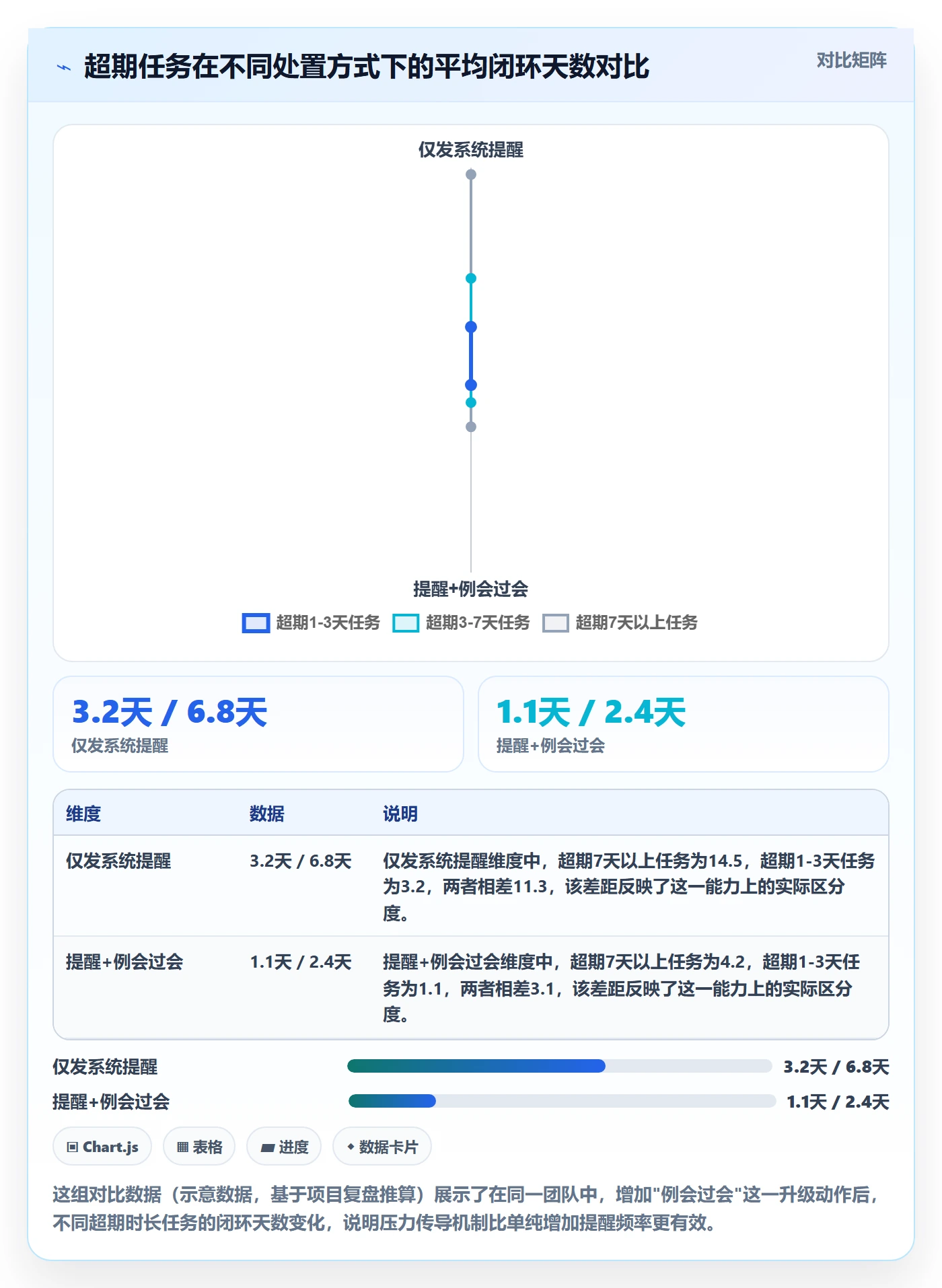942x1288 pixels.
Task: Click the 提醒+例会过会 progress bar
Action: (562, 1101)
